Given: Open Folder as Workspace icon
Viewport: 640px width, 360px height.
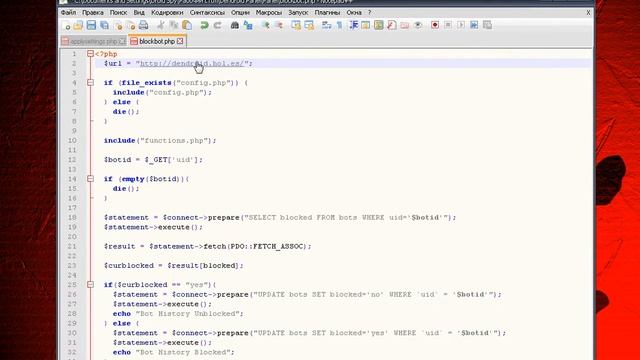Looking at the screenshot, I should 404,25.
